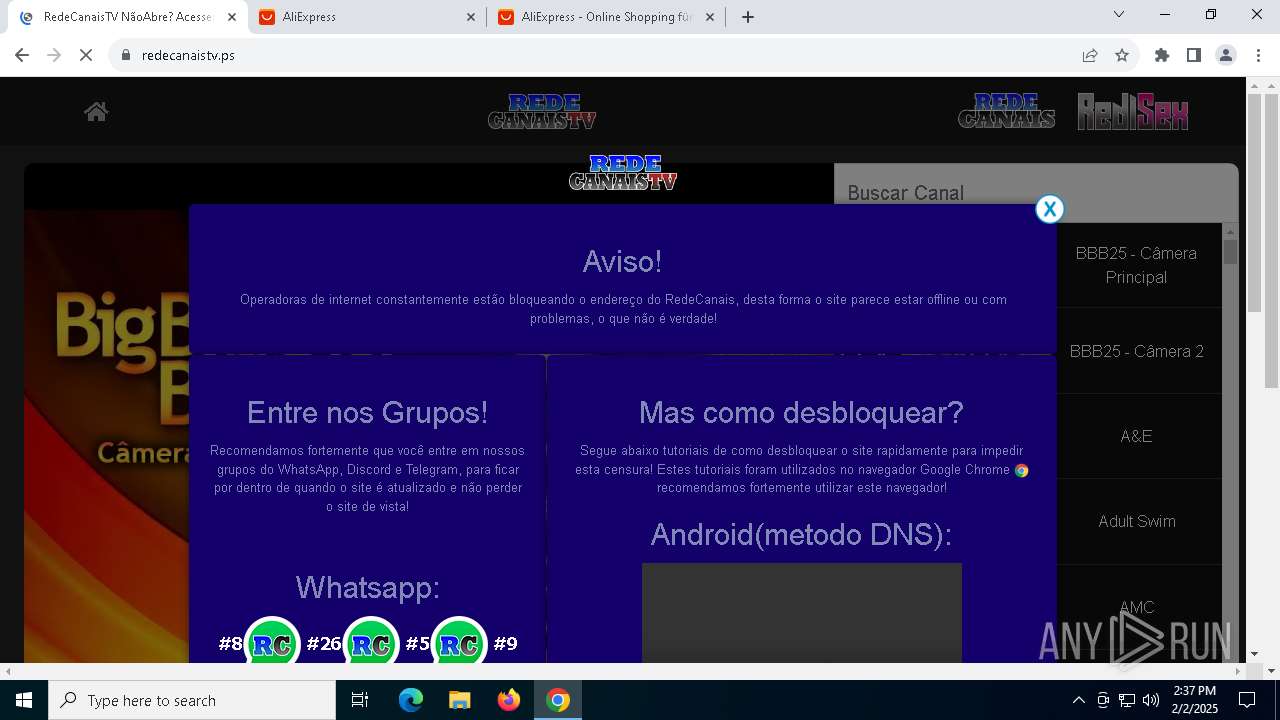Click the home icon in site header
This screenshot has height=720, width=1280.
coord(96,112)
